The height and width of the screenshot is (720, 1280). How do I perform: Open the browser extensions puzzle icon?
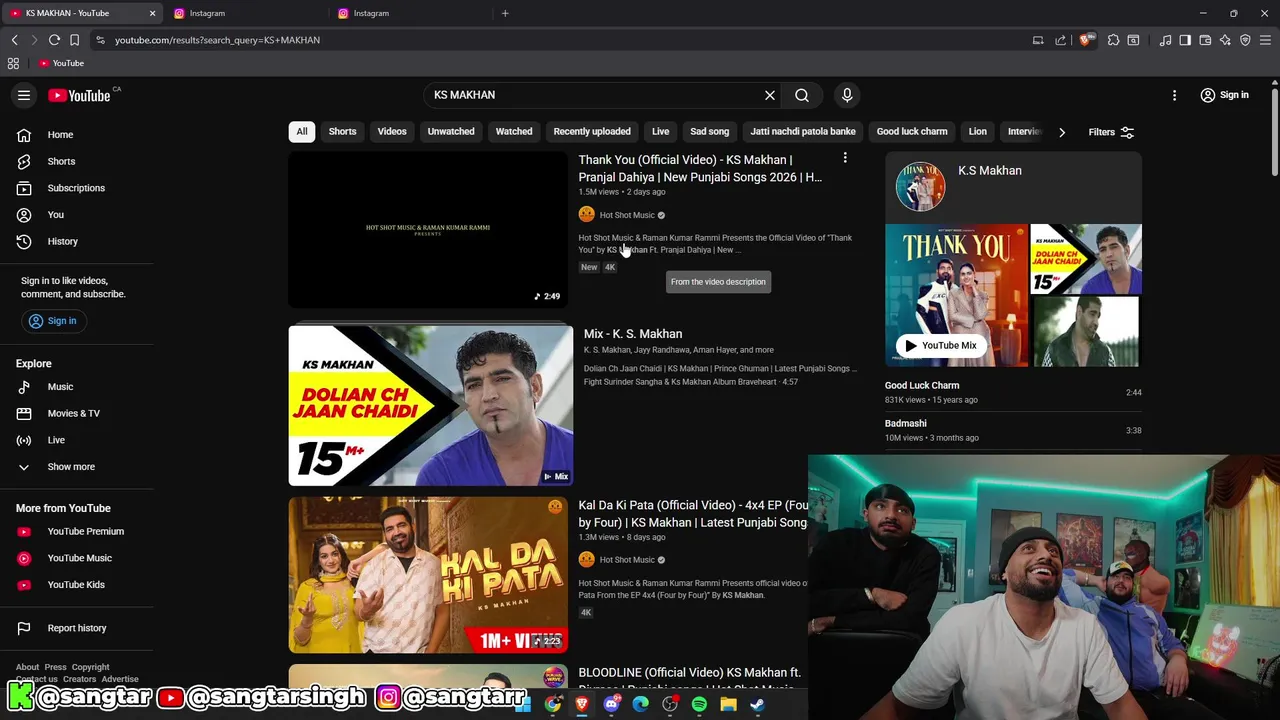point(1113,40)
